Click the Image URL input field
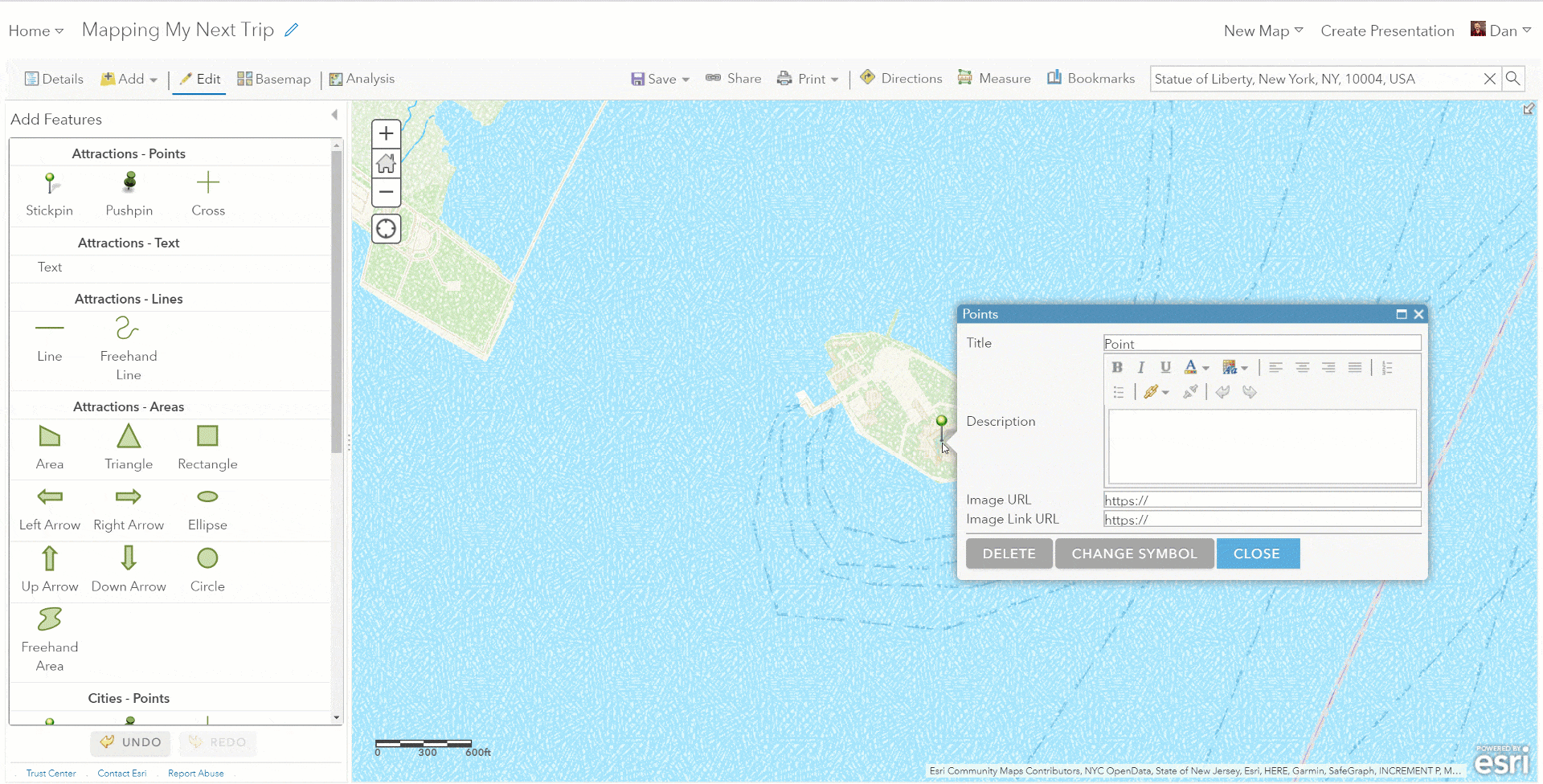This screenshot has height=784, width=1543. point(1263,500)
